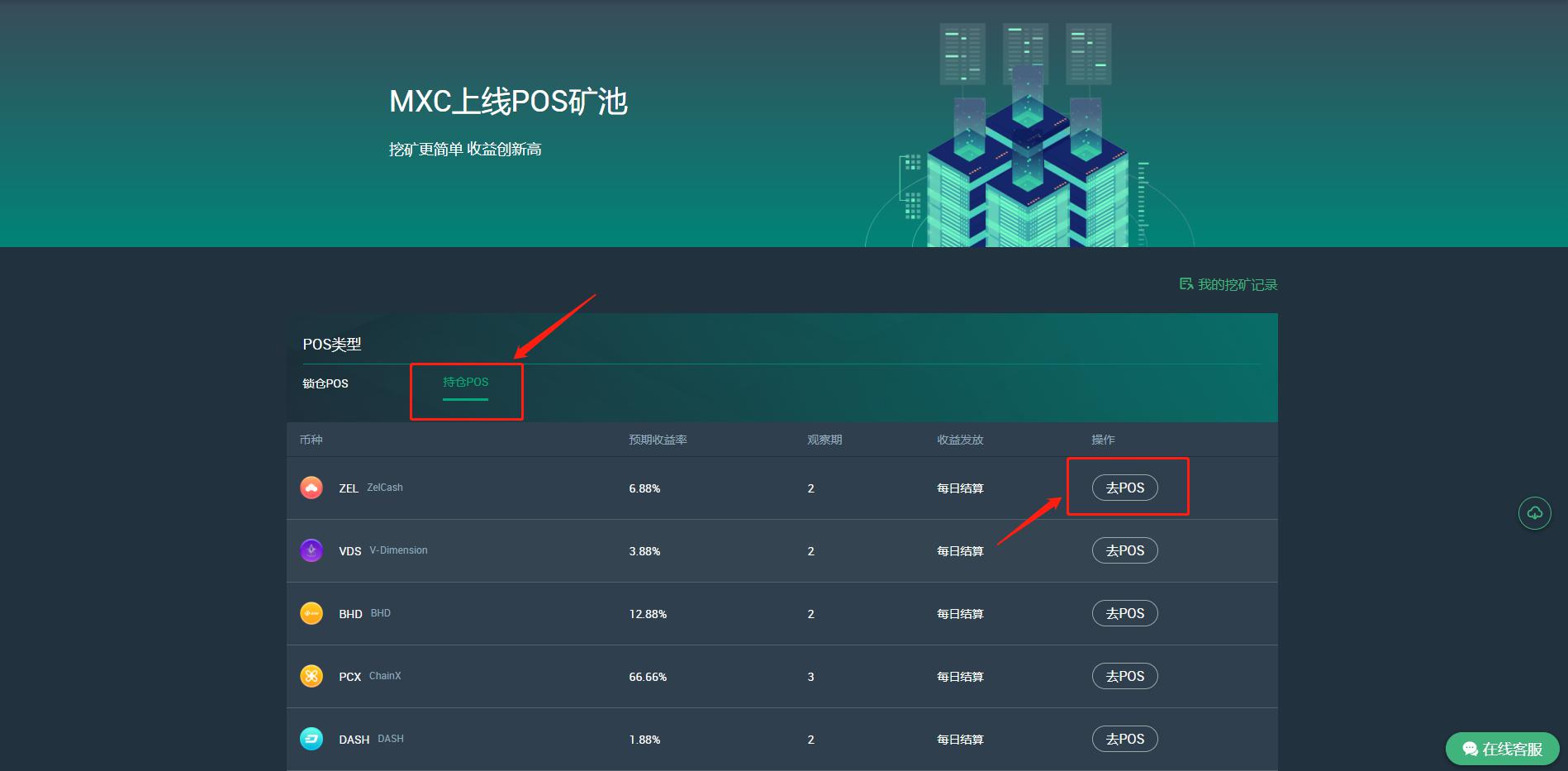
Task: Click the MXC上线POS矿池 banner title
Action: (x=508, y=102)
